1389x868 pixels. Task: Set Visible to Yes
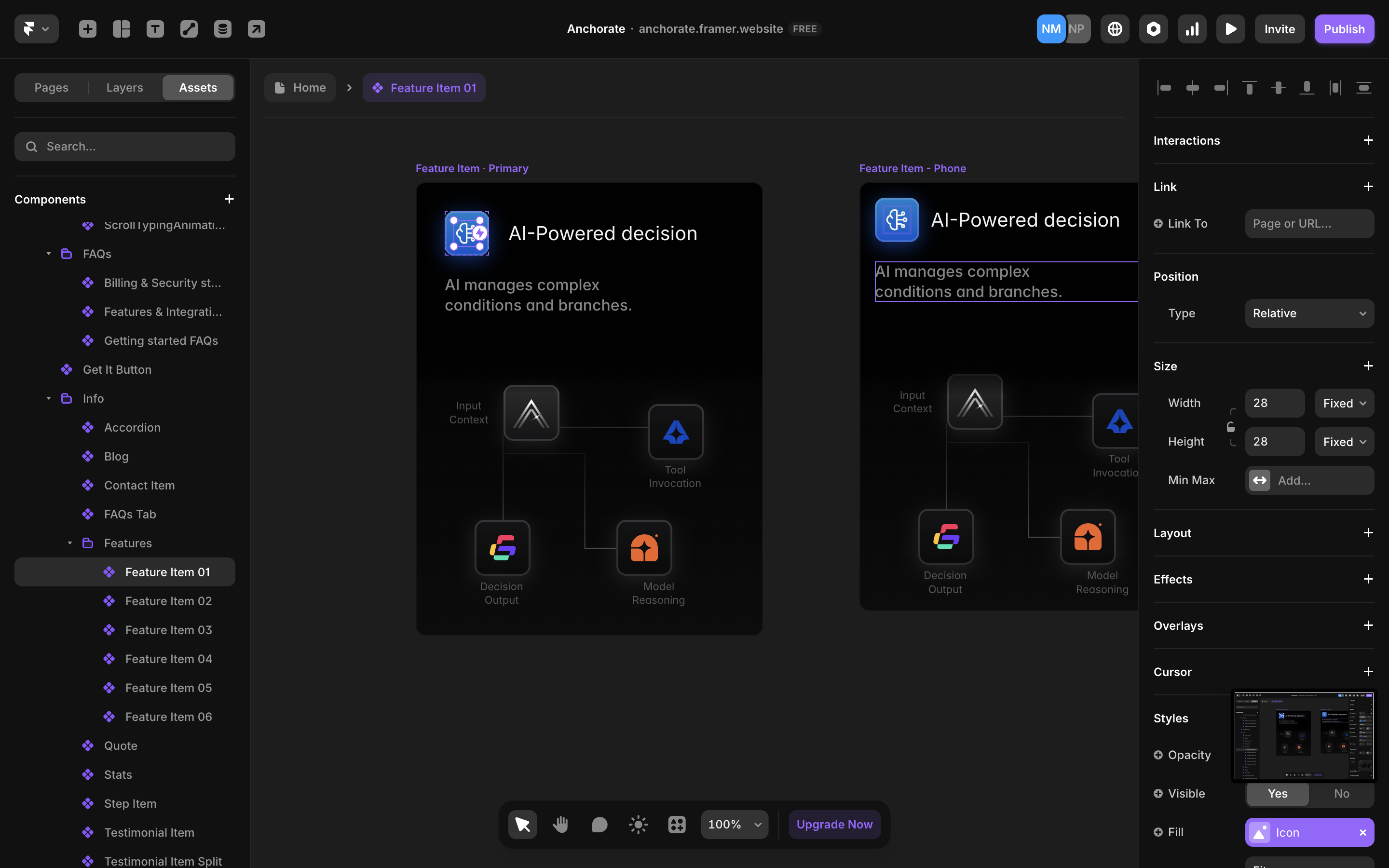pyautogui.click(x=1278, y=793)
